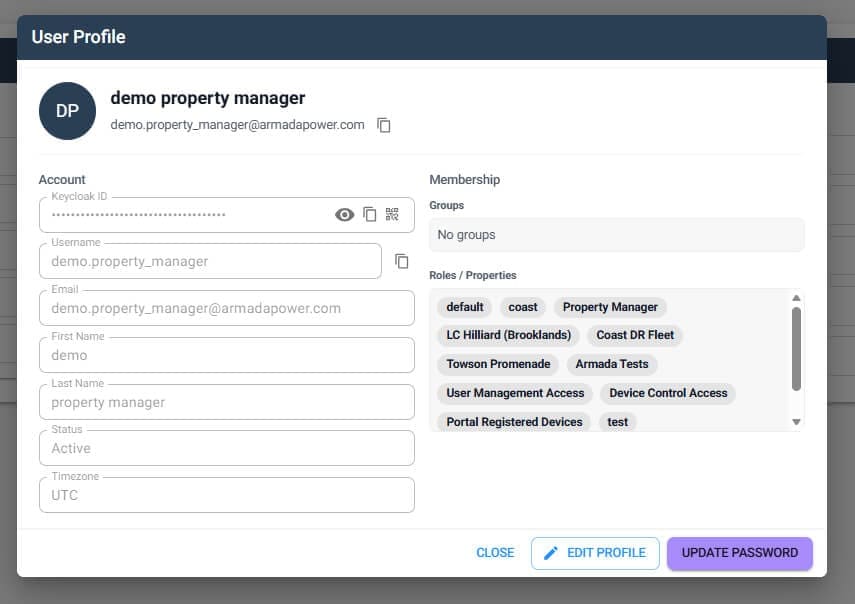Focus the Username field
This screenshot has height=604, width=855.
click(x=210, y=261)
